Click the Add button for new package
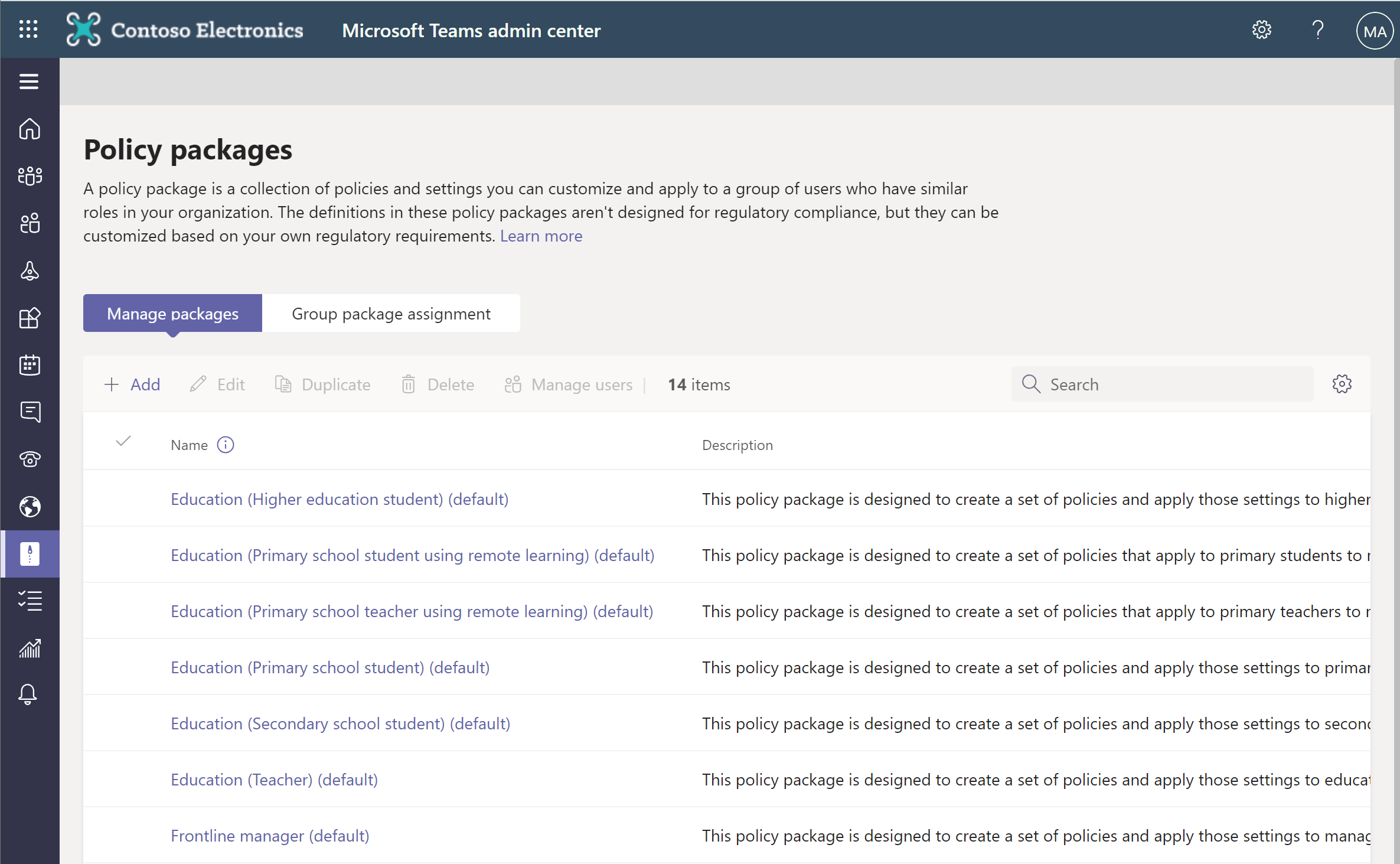1400x864 pixels. click(133, 384)
